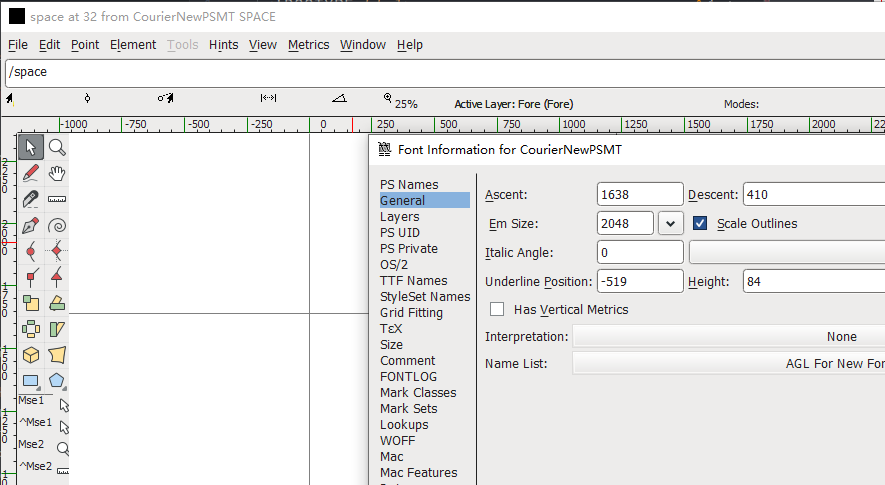Image resolution: width=885 pixels, height=485 pixels.
Task: Open the View menu
Action: 262,45
